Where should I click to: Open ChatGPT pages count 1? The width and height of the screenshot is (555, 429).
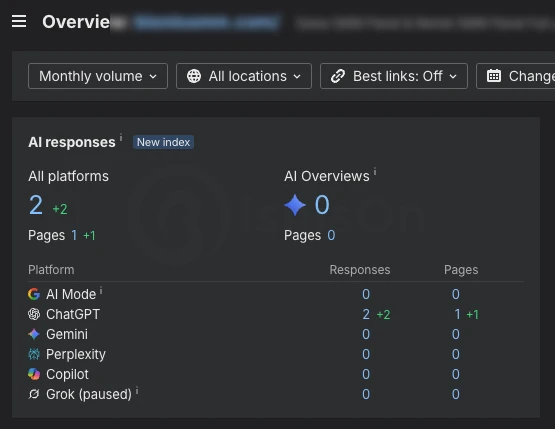pyautogui.click(x=457, y=314)
